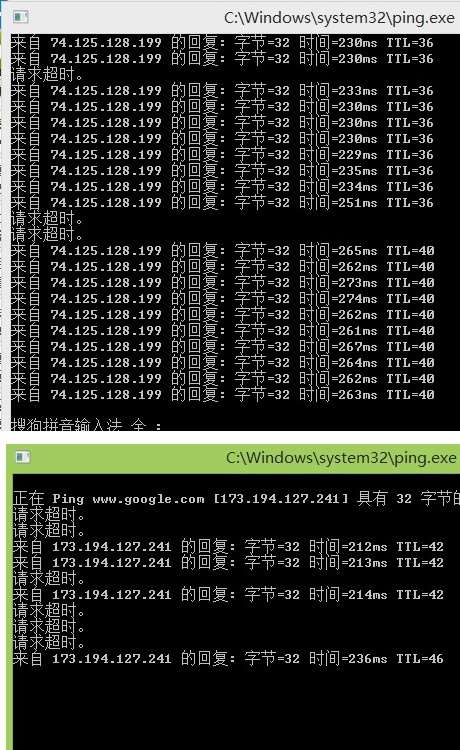Click the upper window's C:\Windows\system32\ping.exe title
460x750 pixels.
(339, 18)
